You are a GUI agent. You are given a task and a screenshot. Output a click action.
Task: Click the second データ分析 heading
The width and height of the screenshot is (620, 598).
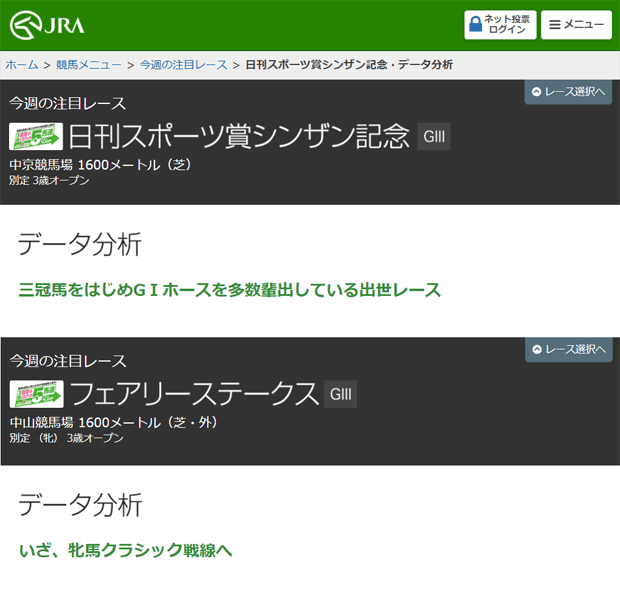pos(80,505)
